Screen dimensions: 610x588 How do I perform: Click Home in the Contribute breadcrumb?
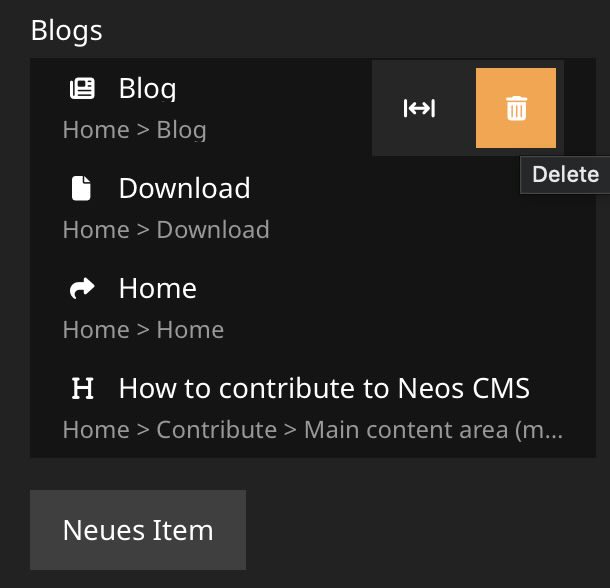pyautogui.click(x=95, y=430)
